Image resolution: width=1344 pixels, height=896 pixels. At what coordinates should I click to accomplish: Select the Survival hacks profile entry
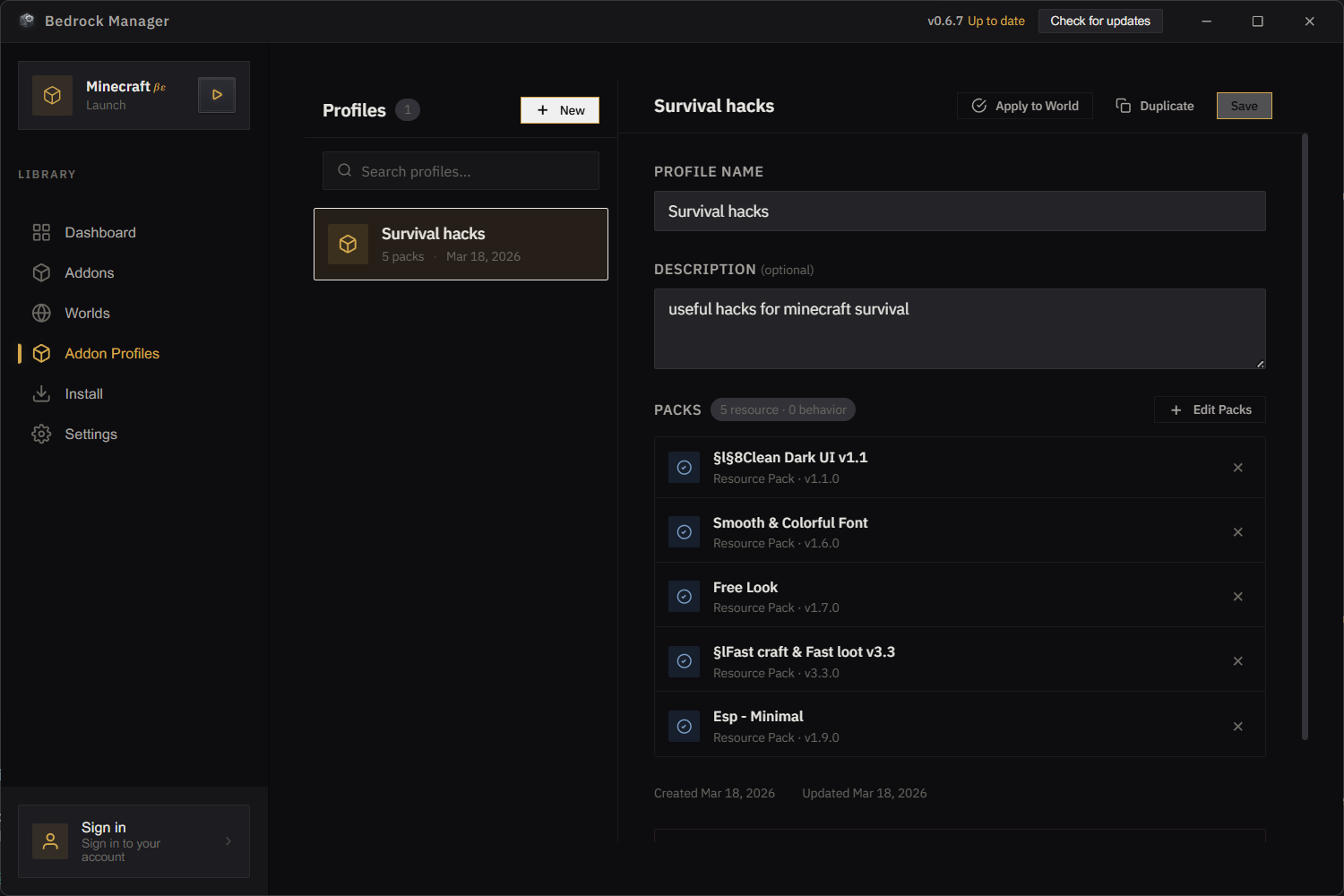point(461,244)
